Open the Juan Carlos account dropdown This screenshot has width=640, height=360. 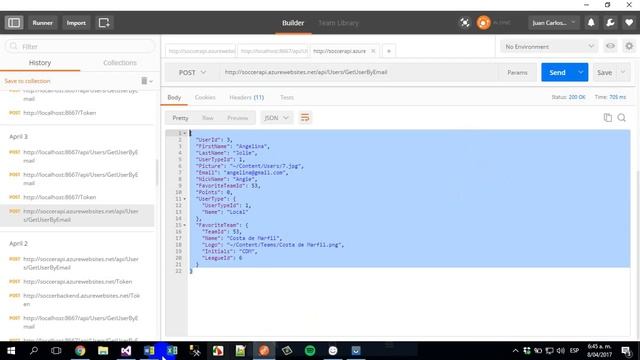pyautogui.click(x=553, y=23)
